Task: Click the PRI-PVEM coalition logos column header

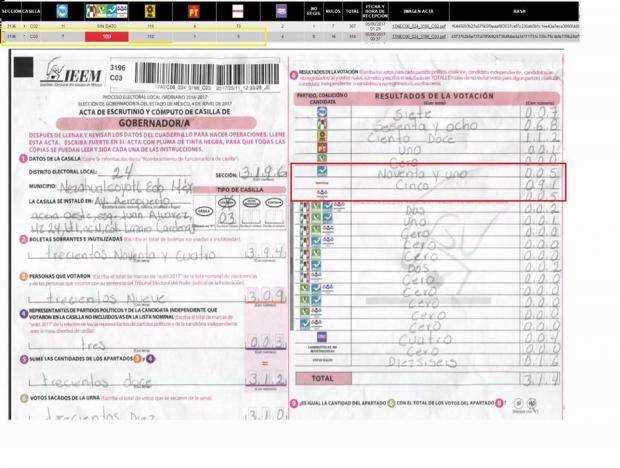Action: click(107, 11)
